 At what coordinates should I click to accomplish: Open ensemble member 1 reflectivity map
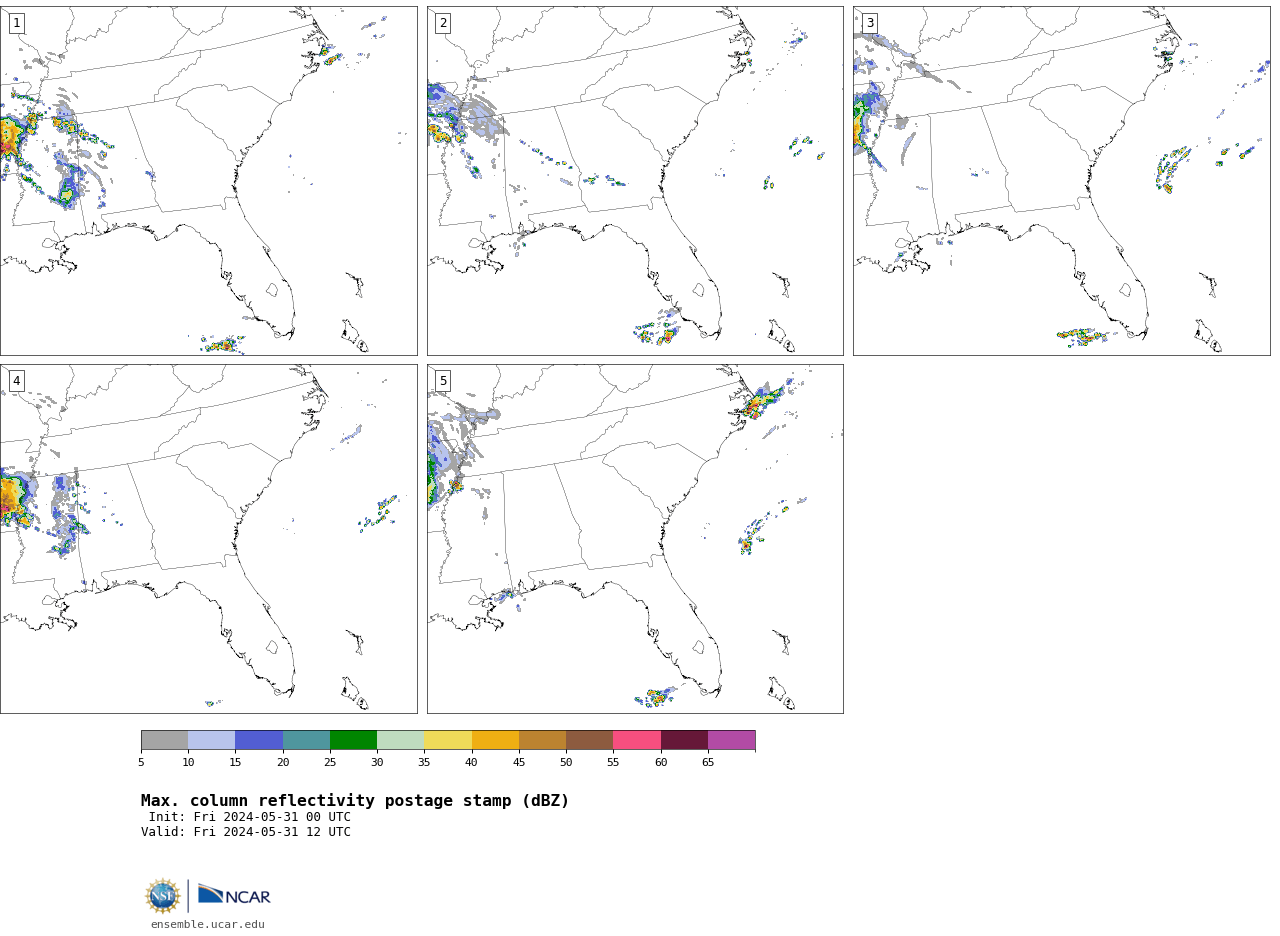click(209, 181)
